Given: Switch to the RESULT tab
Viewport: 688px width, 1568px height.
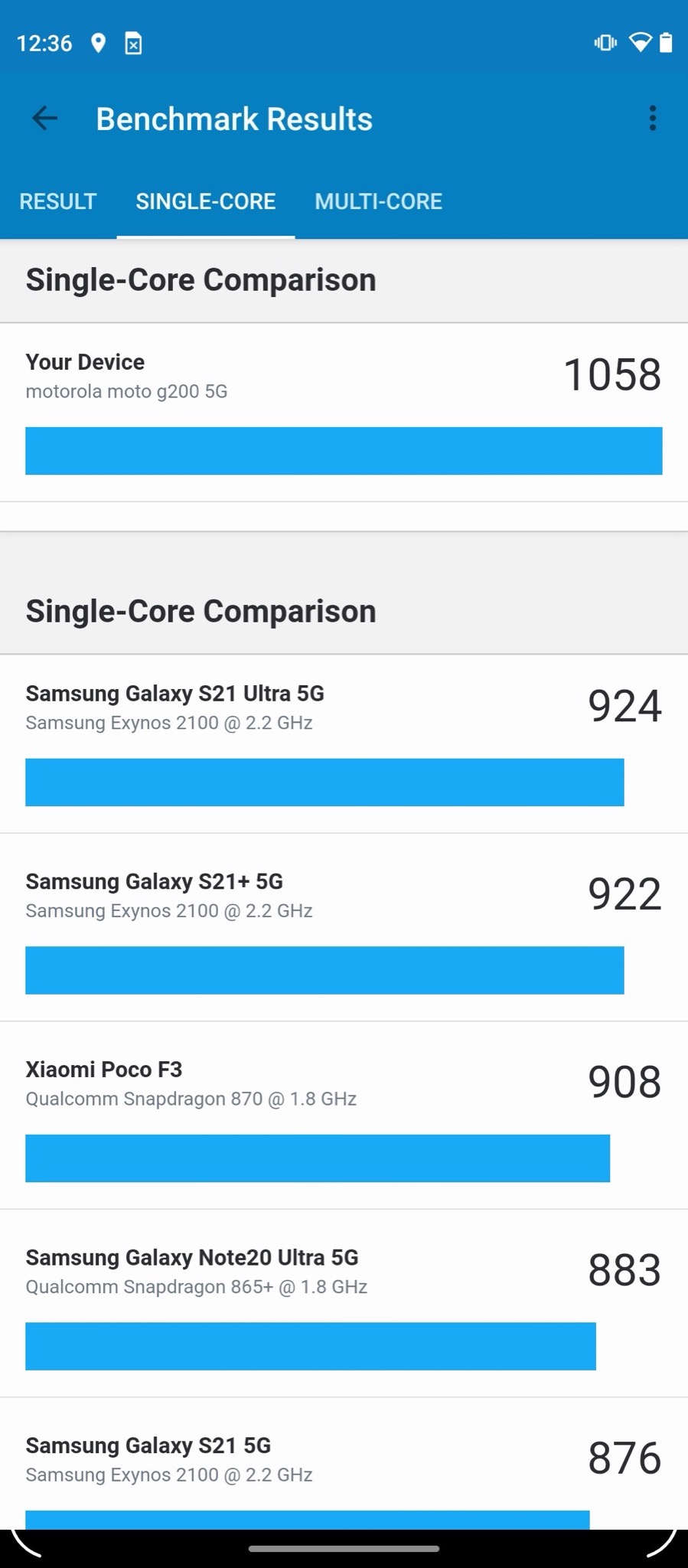Looking at the screenshot, I should (x=58, y=201).
